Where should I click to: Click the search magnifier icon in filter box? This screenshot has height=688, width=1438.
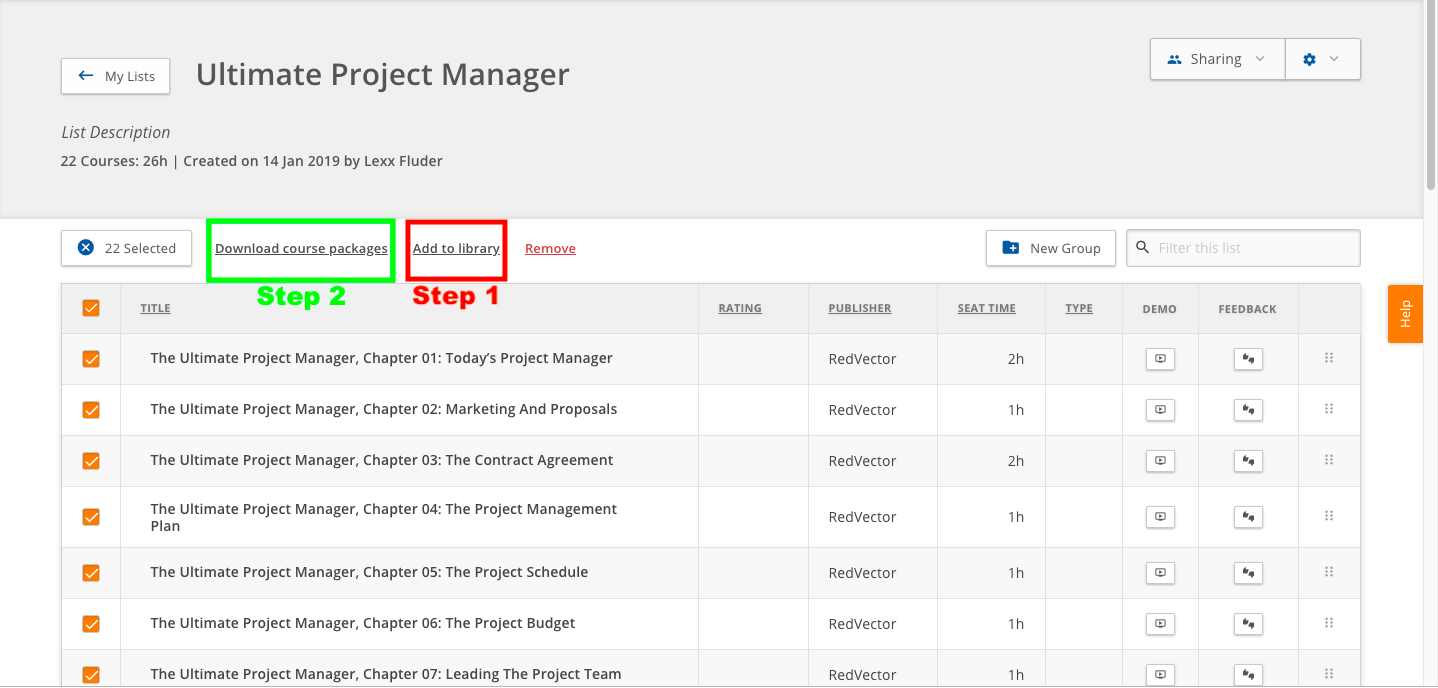pos(1142,248)
